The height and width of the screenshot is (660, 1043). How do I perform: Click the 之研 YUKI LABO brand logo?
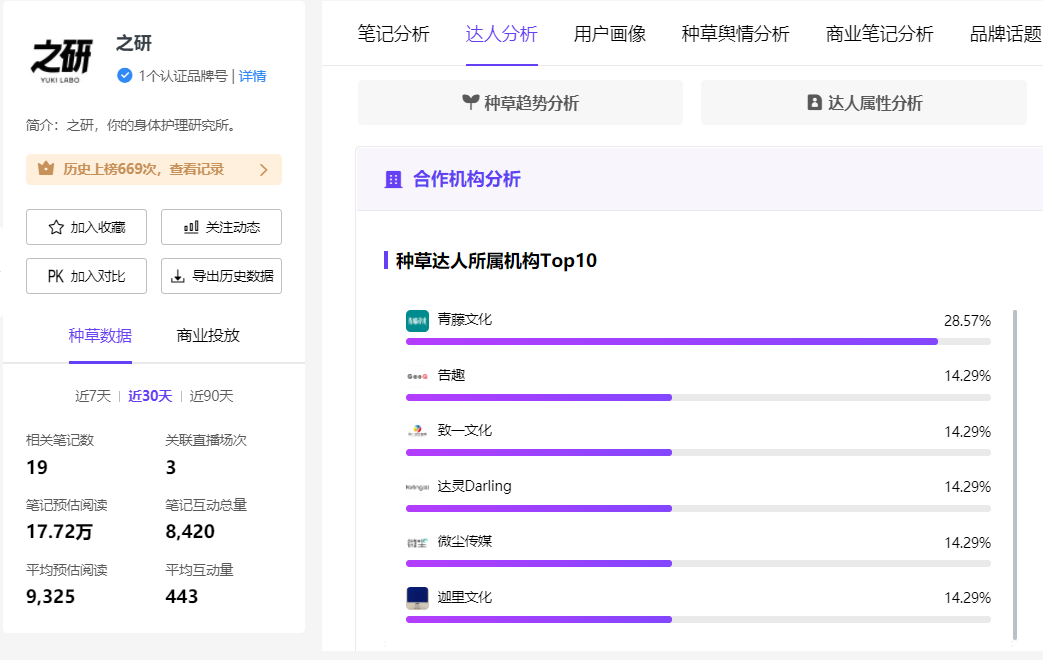(x=61, y=62)
